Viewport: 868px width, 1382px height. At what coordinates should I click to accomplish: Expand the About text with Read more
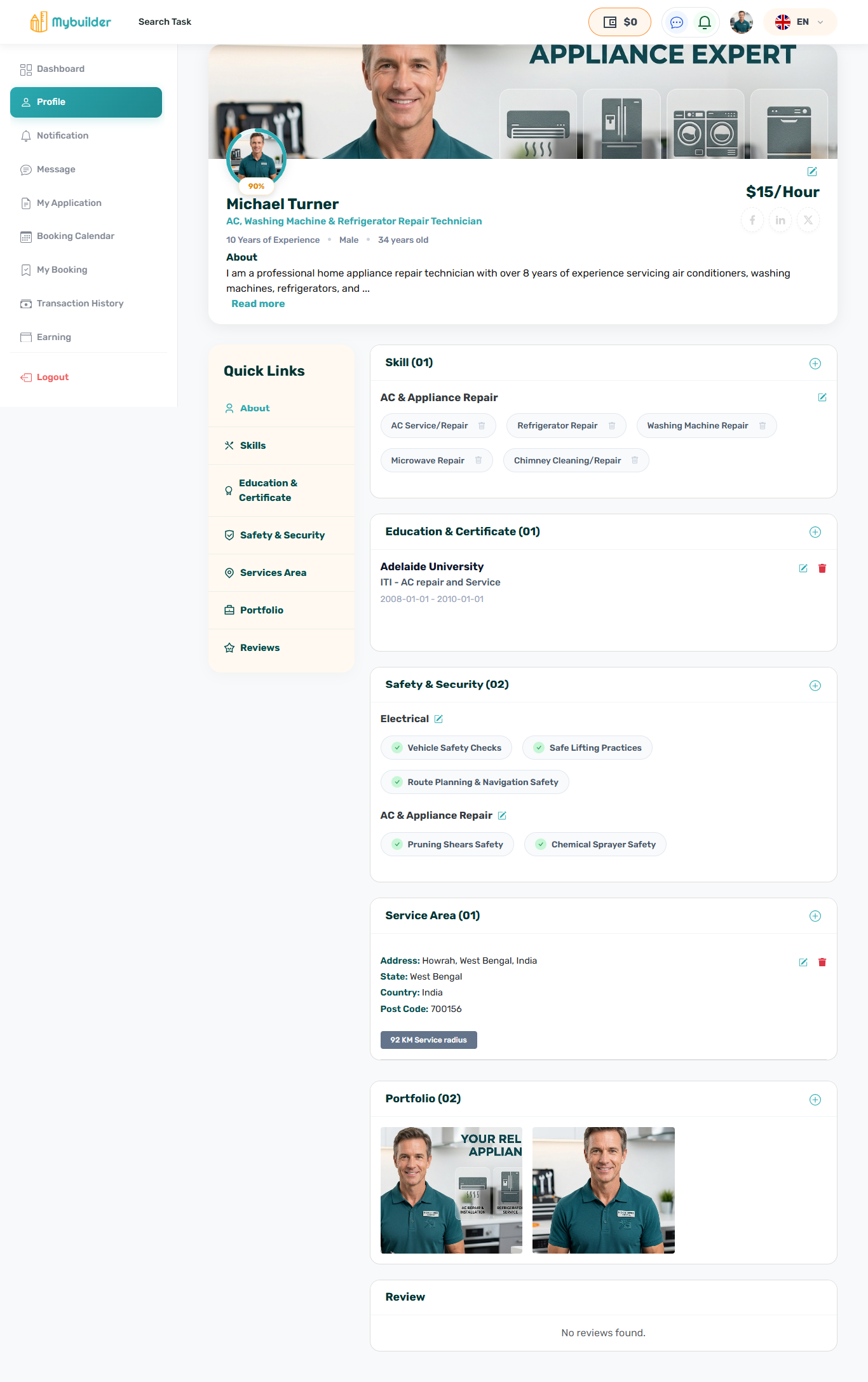(x=258, y=304)
